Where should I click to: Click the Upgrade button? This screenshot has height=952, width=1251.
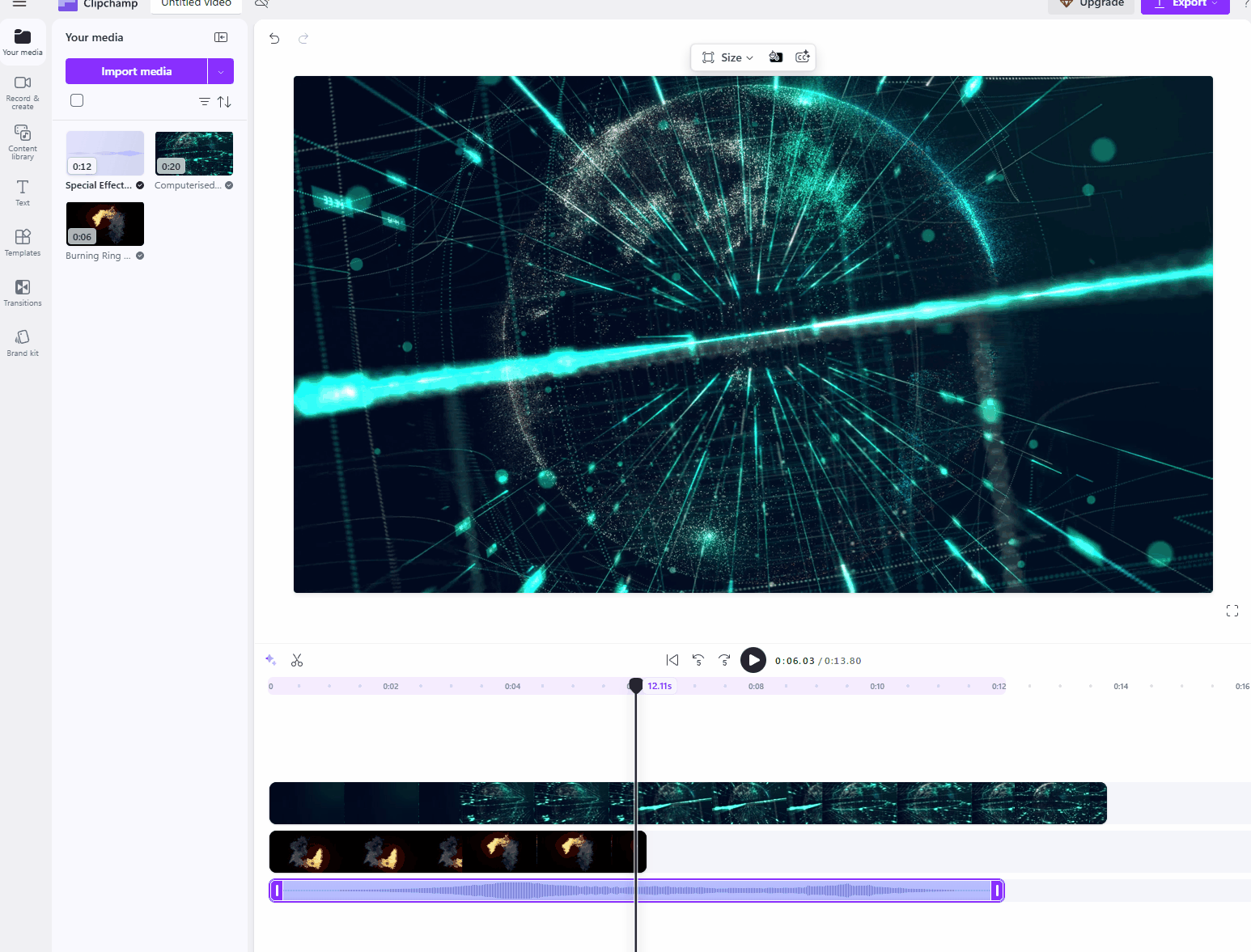(x=1091, y=3)
